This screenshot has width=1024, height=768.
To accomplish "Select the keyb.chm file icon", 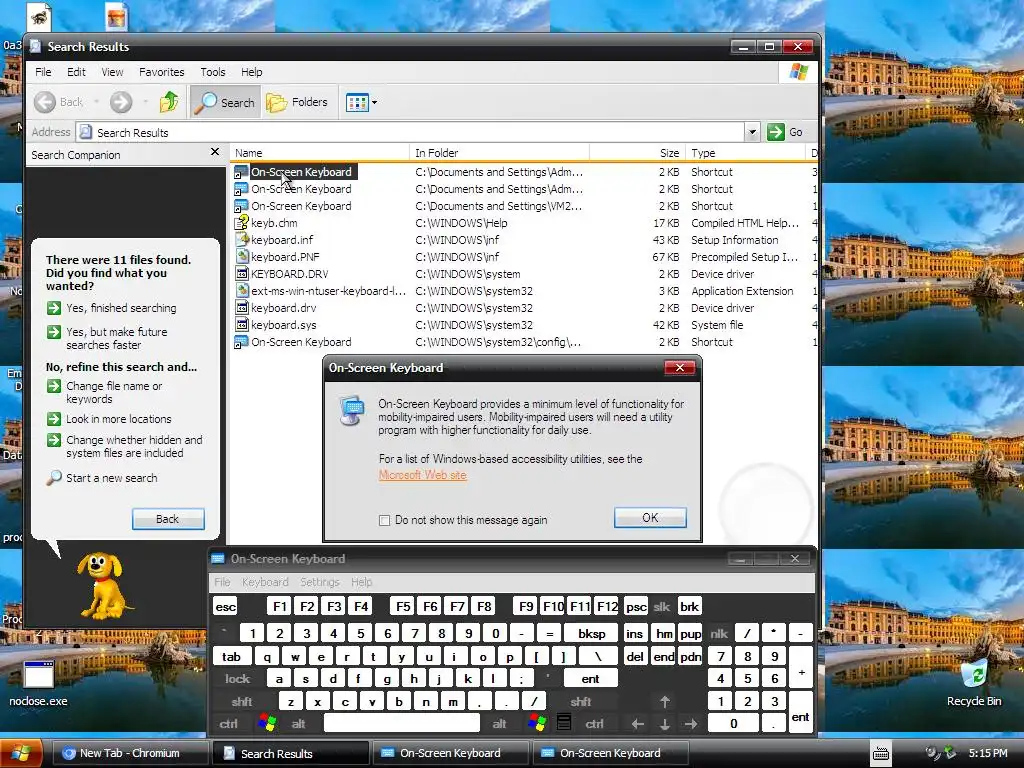I will click(242, 223).
